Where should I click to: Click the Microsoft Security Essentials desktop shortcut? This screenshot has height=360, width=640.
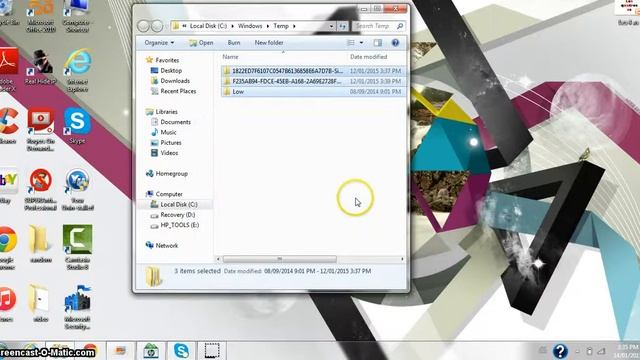tap(78, 307)
